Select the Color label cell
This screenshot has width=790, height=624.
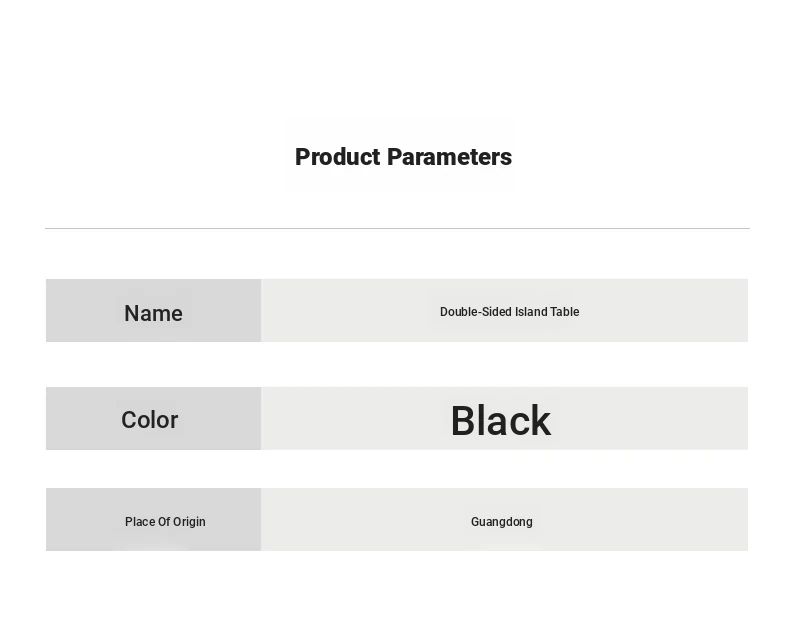click(154, 419)
